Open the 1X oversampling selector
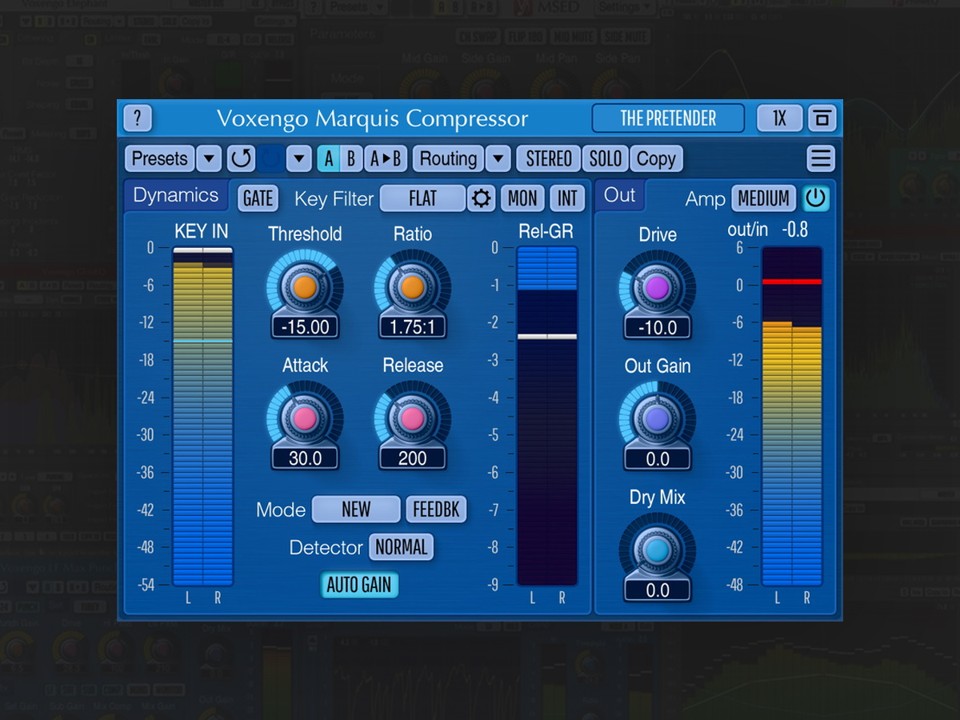 779,118
